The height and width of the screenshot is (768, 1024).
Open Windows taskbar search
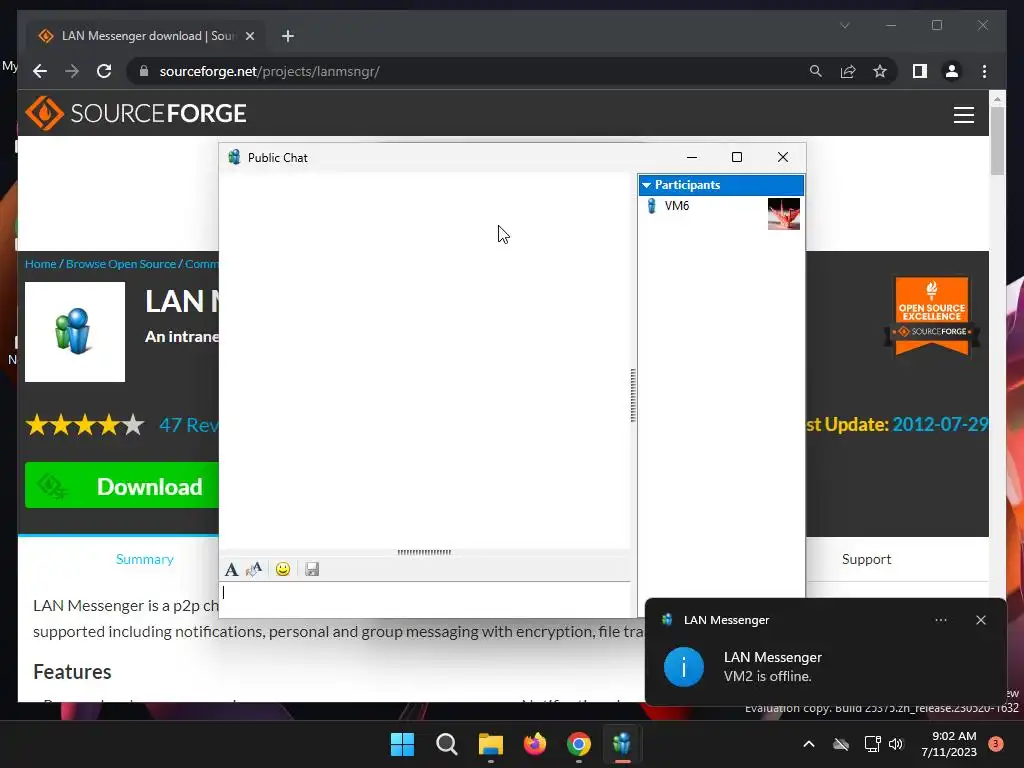pyautogui.click(x=447, y=744)
